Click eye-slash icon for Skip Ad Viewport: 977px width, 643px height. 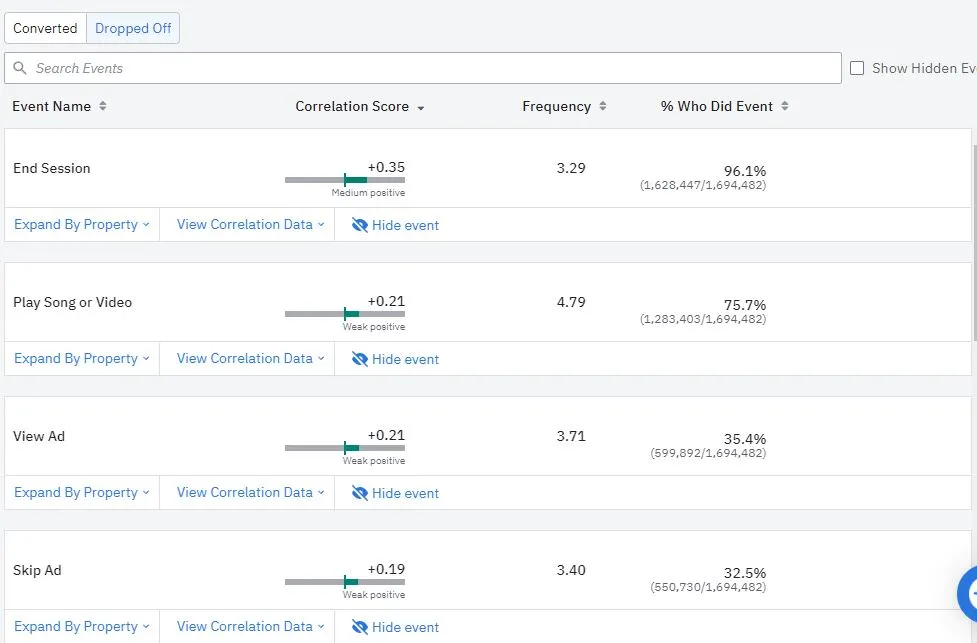pyautogui.click(x=360, y=627)
